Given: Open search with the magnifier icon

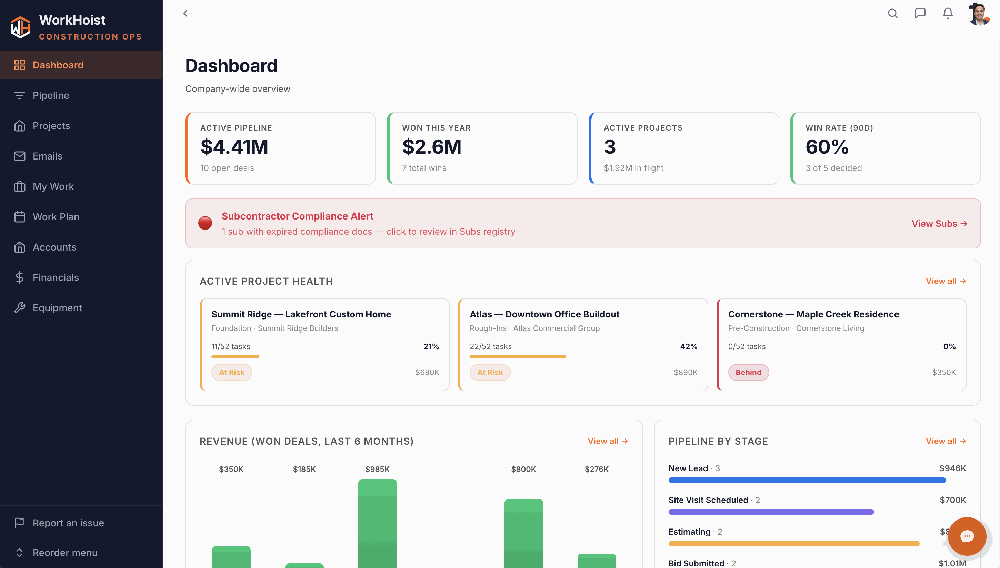Looking at the screenshot, I should coord(893,13).
